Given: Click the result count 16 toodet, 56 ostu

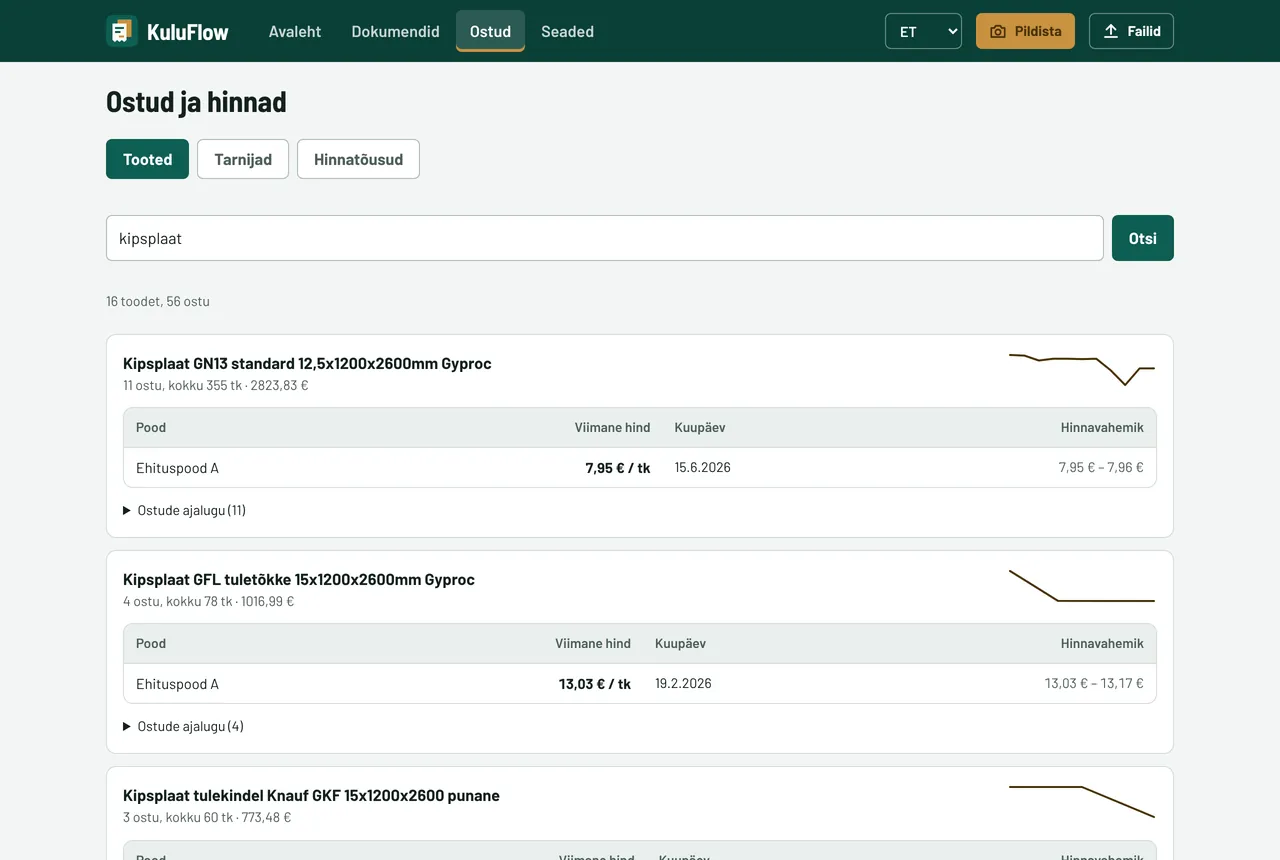Looking at the screenshot, I should [x=158, y=301].
